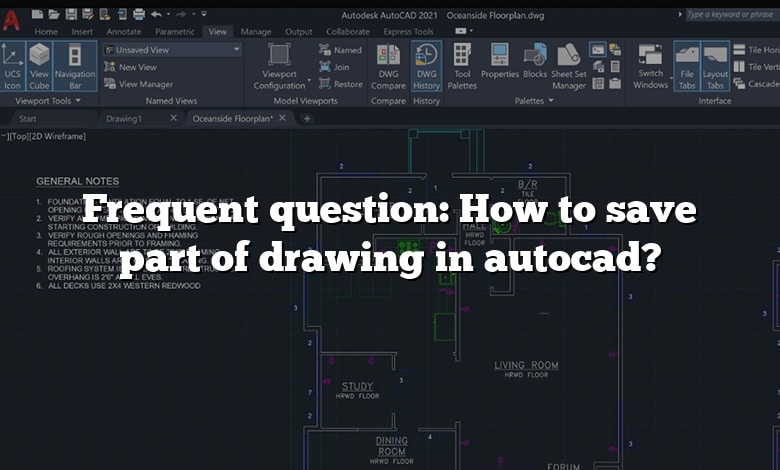
Task: Switch to the Home ribbon tab
Action: click(46, 31)
